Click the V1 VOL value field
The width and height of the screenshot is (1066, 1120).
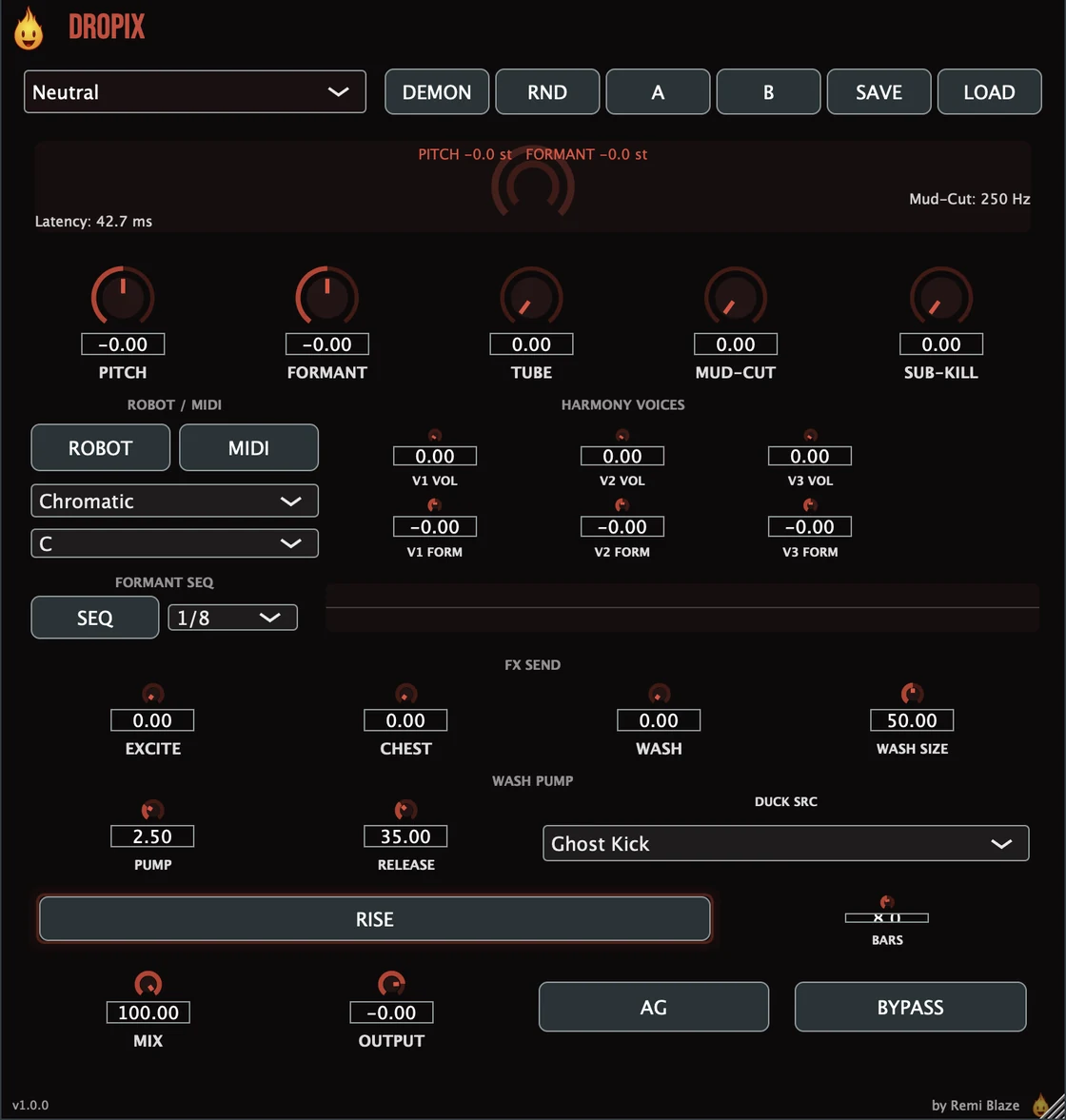pyautogui.click(x=434, y=457)
